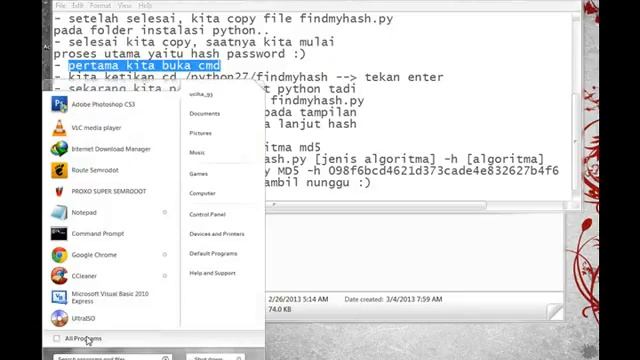Open Pictures library link
This screenshot has width=640, height=360.
[x=200, y=133]
